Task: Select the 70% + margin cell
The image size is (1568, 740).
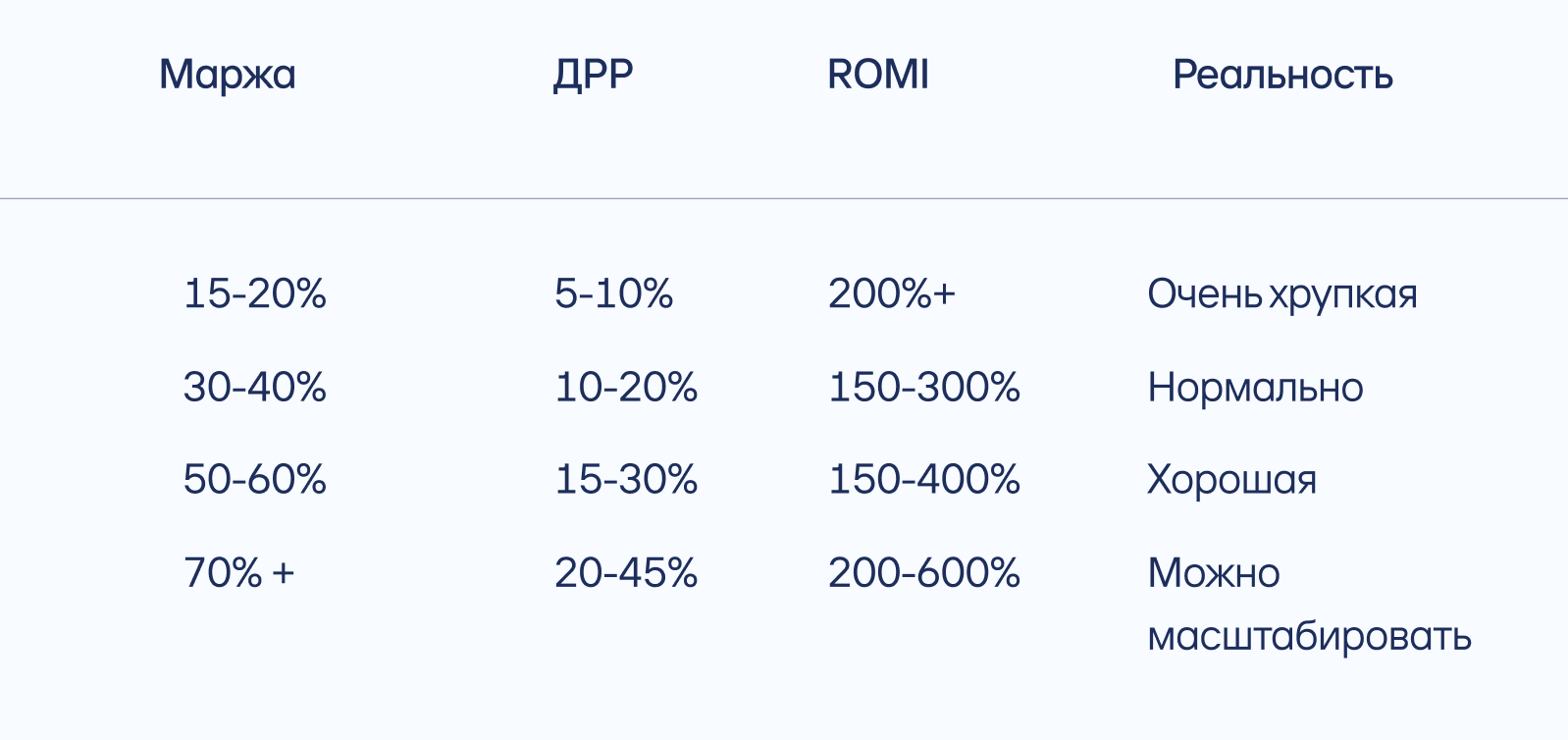Action: [x=238, y=572]
